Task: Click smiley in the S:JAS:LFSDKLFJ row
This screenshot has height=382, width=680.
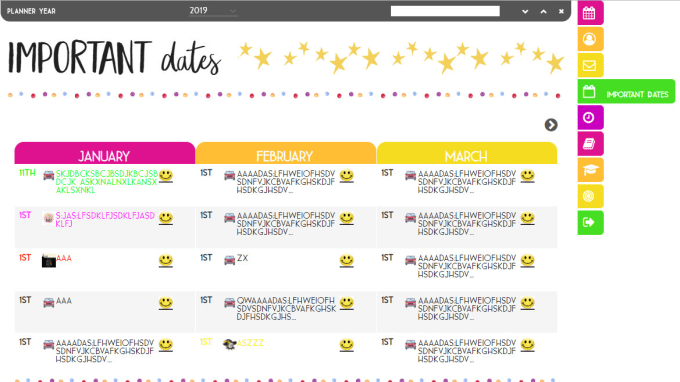Action: [x=166, y=218]
